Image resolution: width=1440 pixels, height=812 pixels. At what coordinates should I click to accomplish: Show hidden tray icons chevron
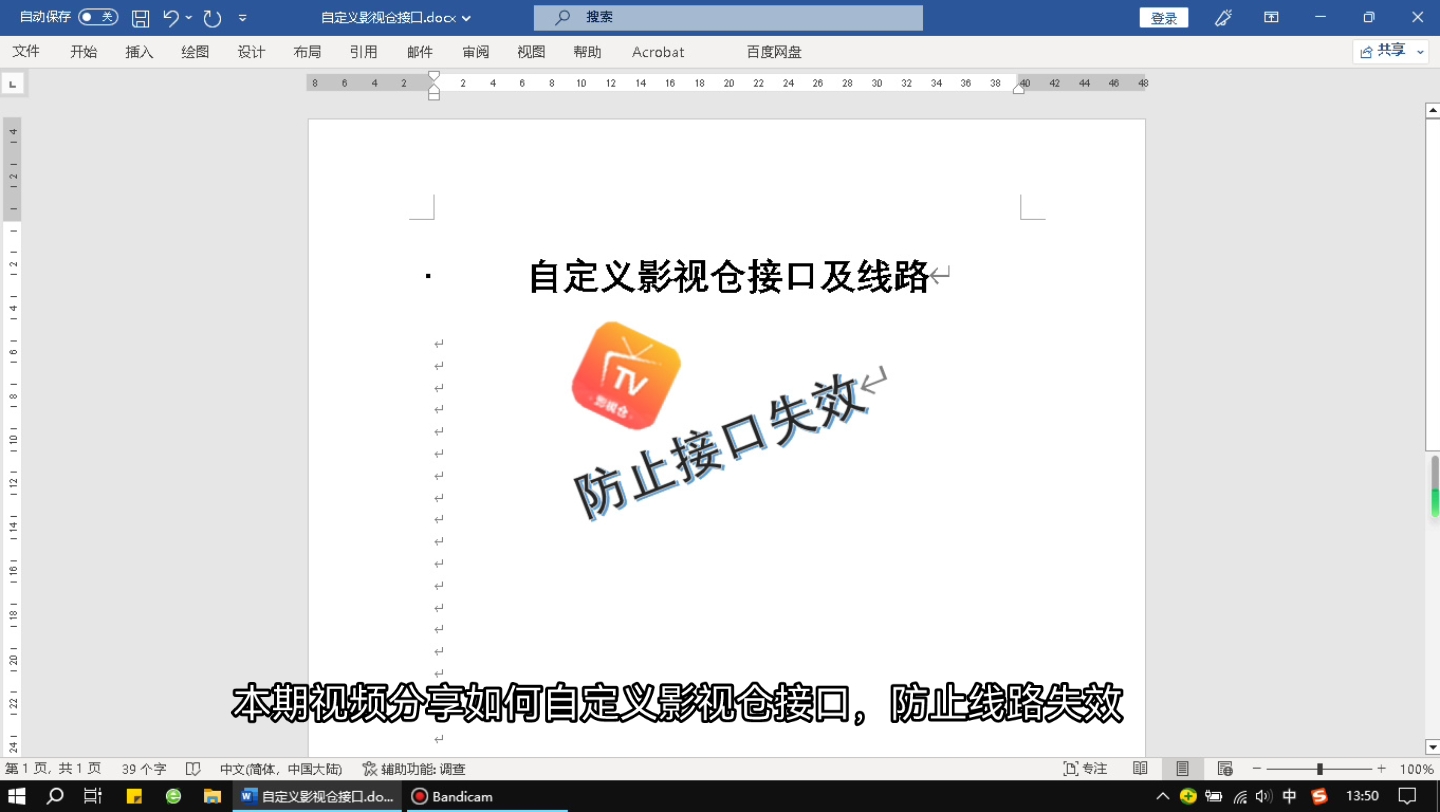(x=1162, y=797)
